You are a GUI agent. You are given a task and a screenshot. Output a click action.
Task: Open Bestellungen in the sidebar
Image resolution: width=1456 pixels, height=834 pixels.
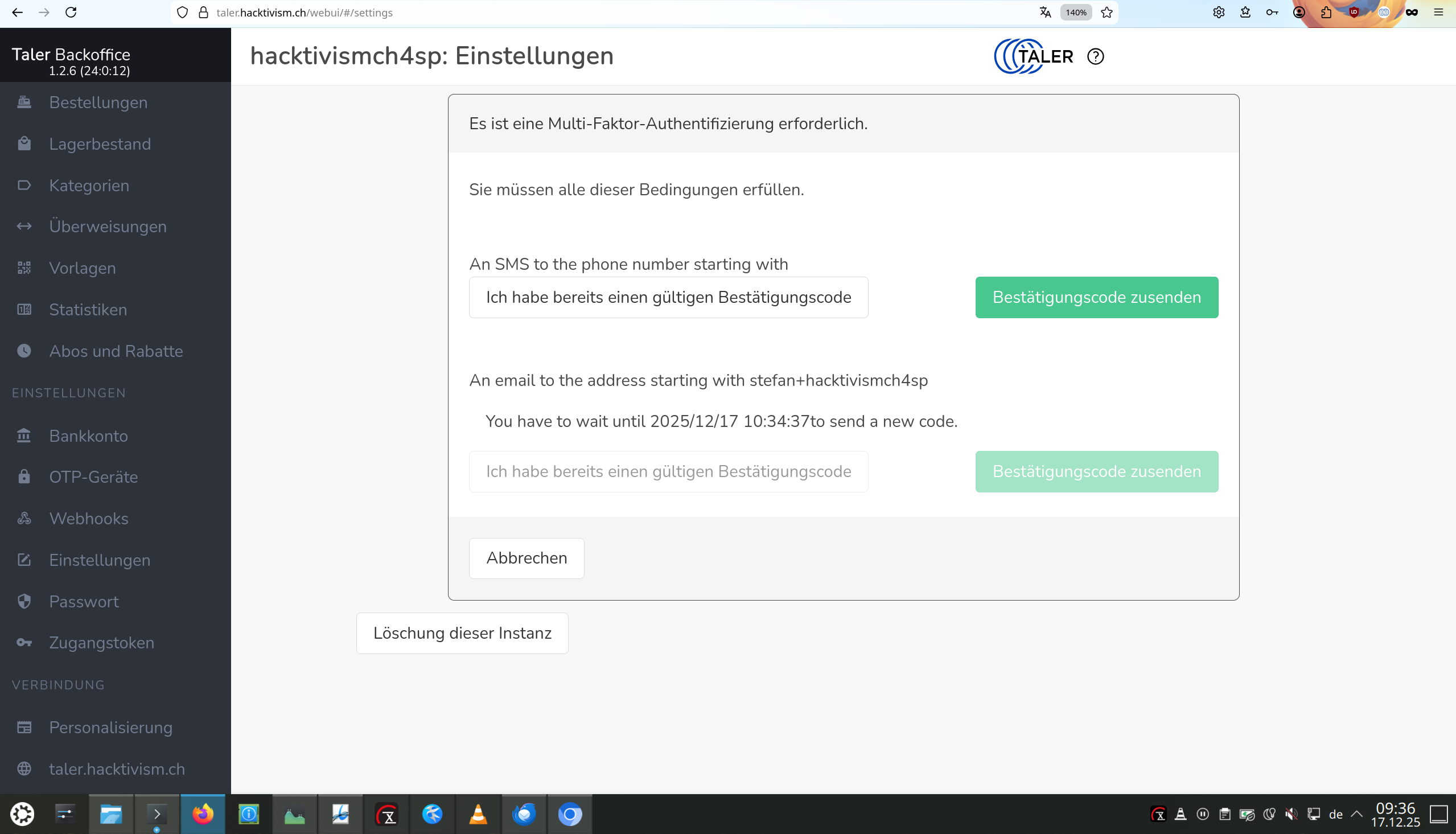(x=98, y=102)
